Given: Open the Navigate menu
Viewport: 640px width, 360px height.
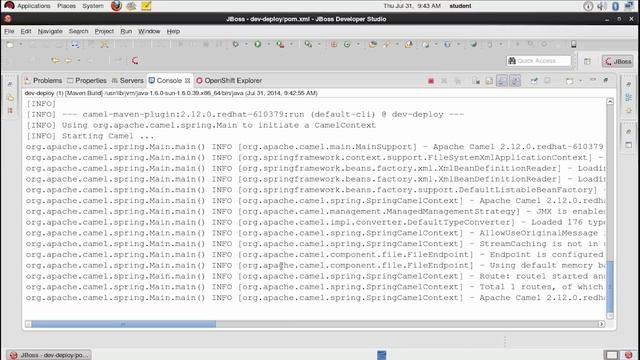Looking at the screenshot, I should pos(50,31).
